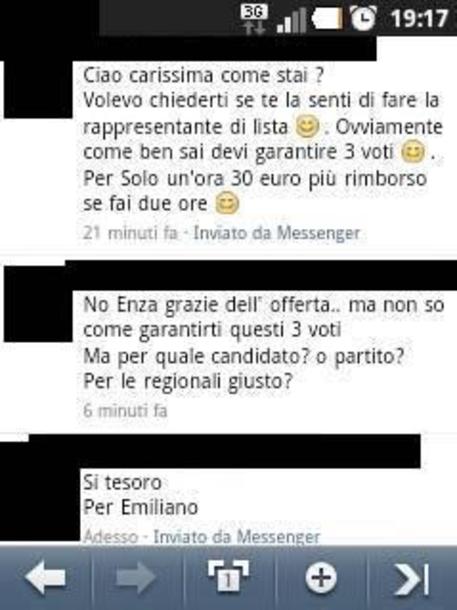The height and width of the screenshot is (610, 457).
Task: Tap 'Inviato da Messenger' under first message
Action: click(277, 233)
